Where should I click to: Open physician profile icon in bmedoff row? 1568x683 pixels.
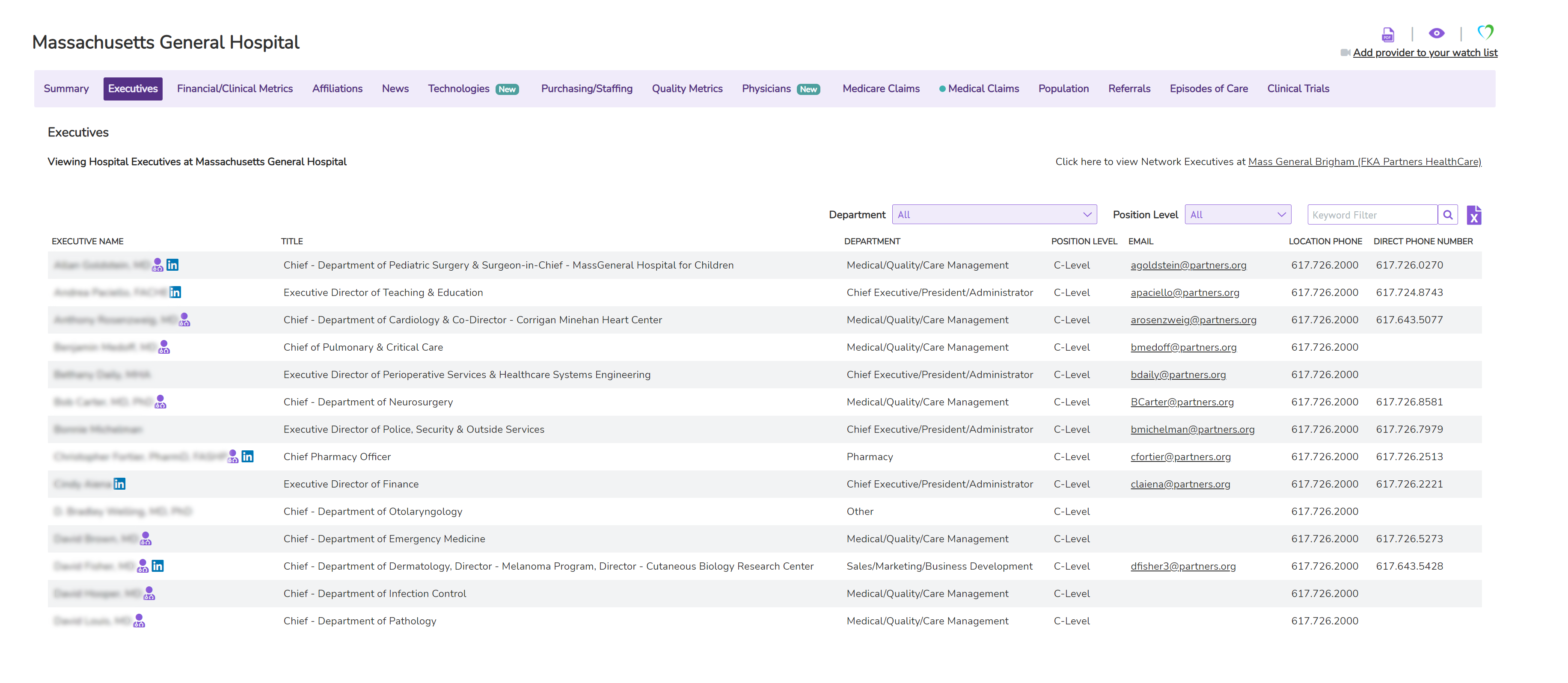164,347
